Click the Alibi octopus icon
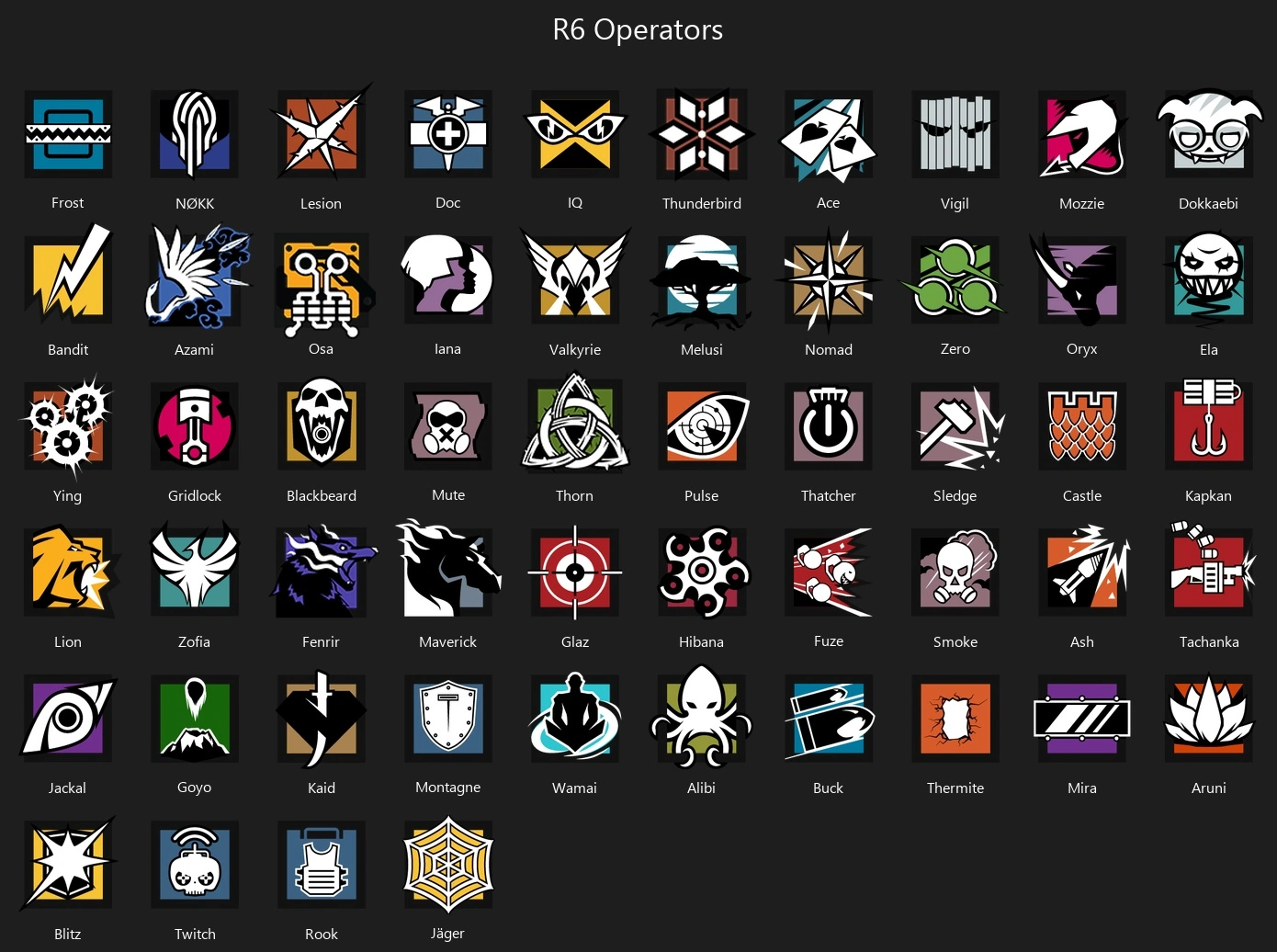This screenshot has height=952, width=1277. coord(702,719)
